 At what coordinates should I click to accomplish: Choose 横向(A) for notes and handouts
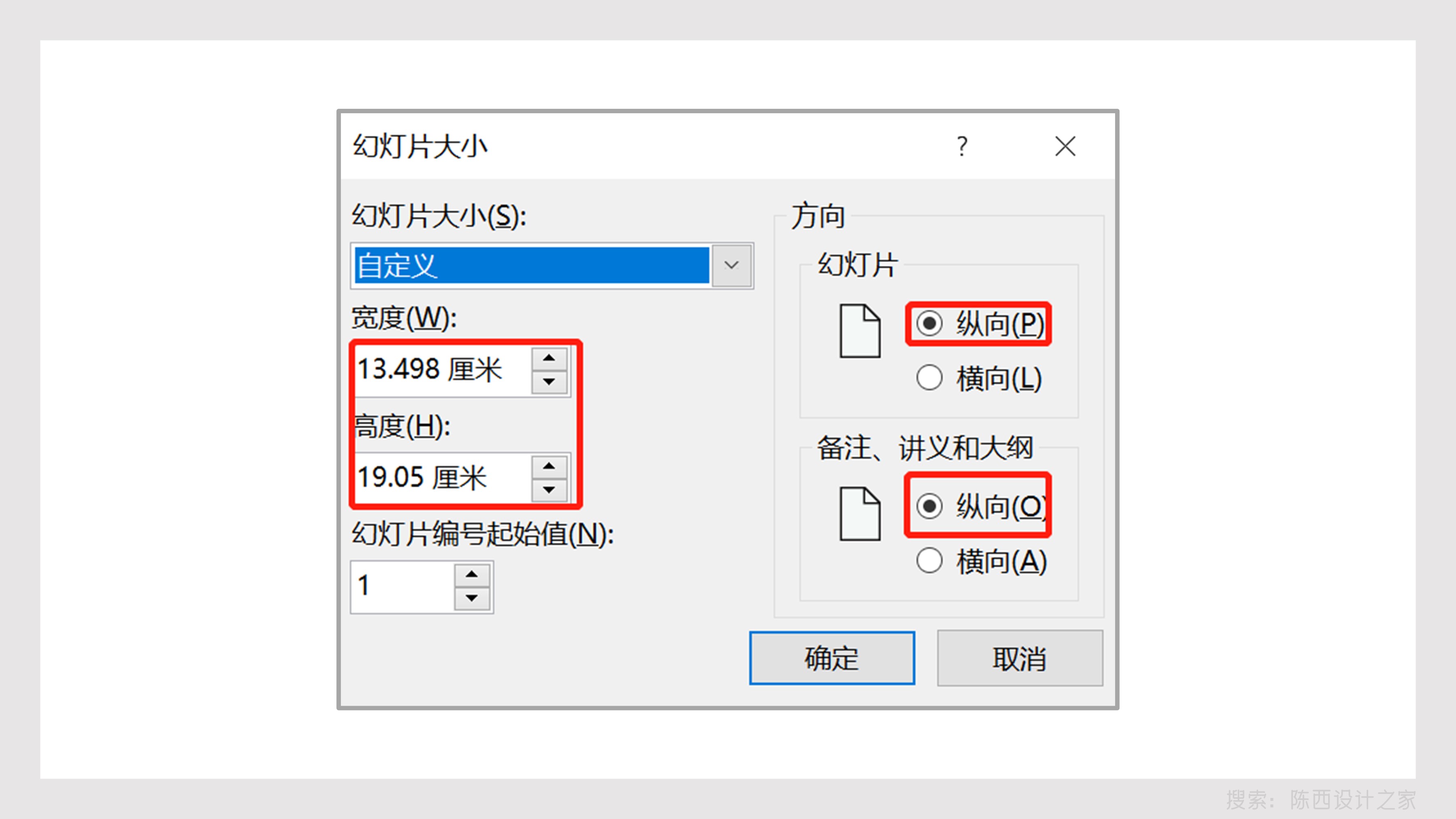coord(982,561)
